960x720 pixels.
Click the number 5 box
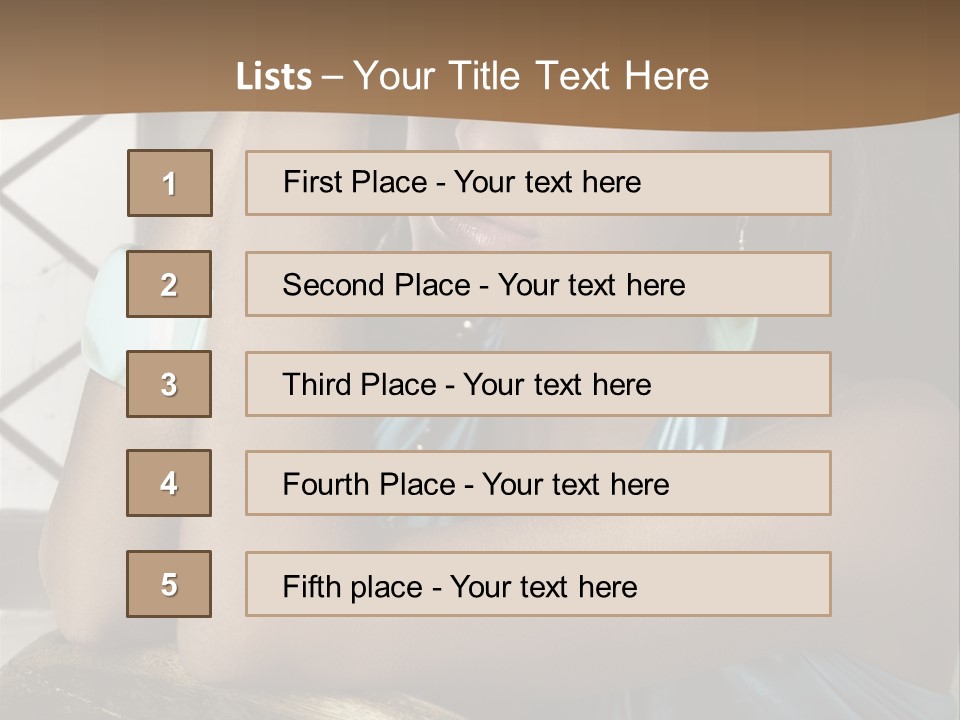(x=169, y=584)
